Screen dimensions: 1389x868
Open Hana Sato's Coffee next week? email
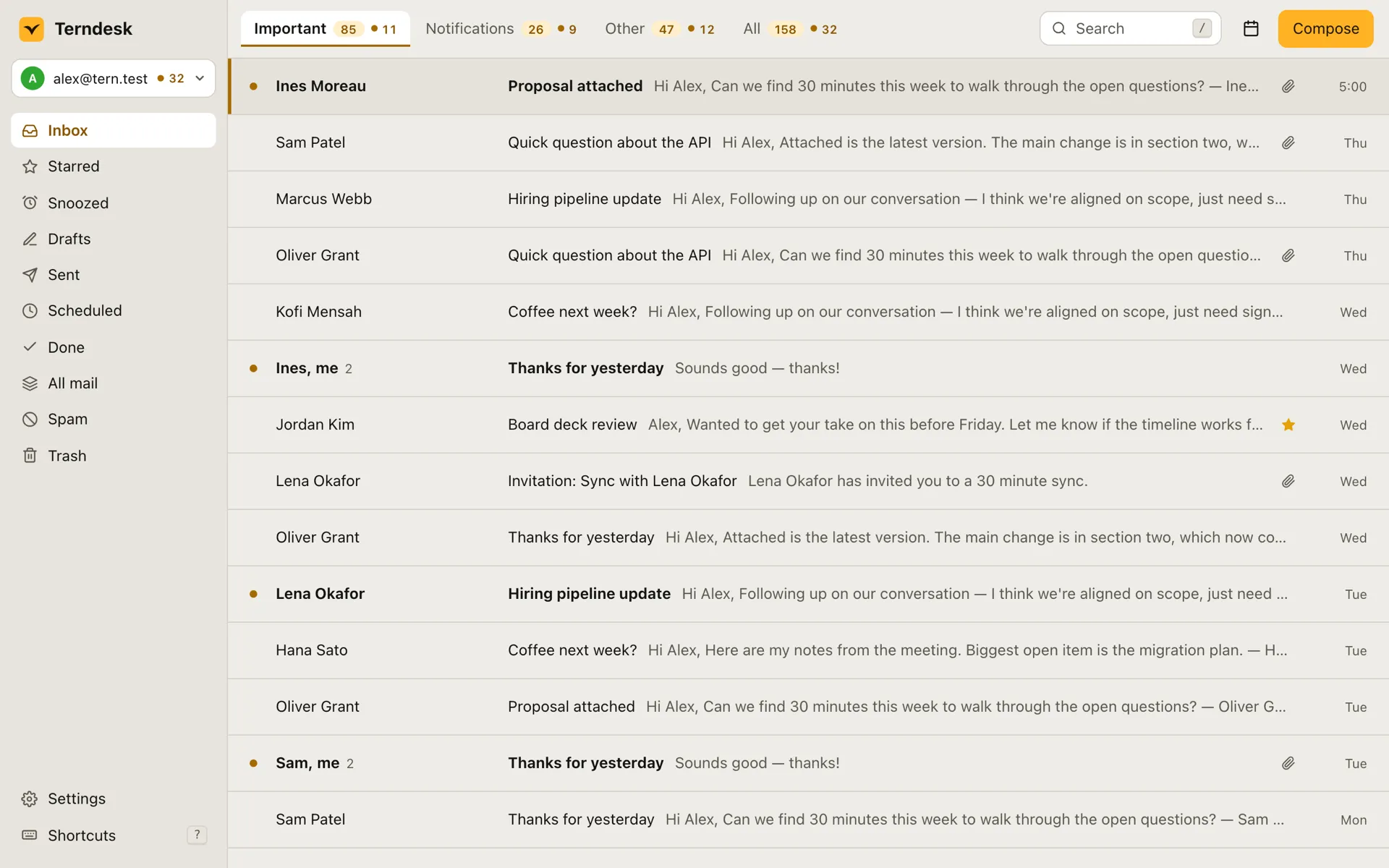[x=809, y=651]
